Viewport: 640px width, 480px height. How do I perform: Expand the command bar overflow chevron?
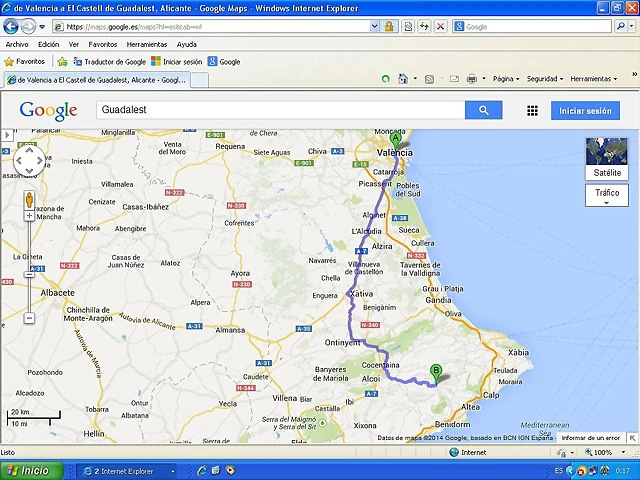coord(634,74)
